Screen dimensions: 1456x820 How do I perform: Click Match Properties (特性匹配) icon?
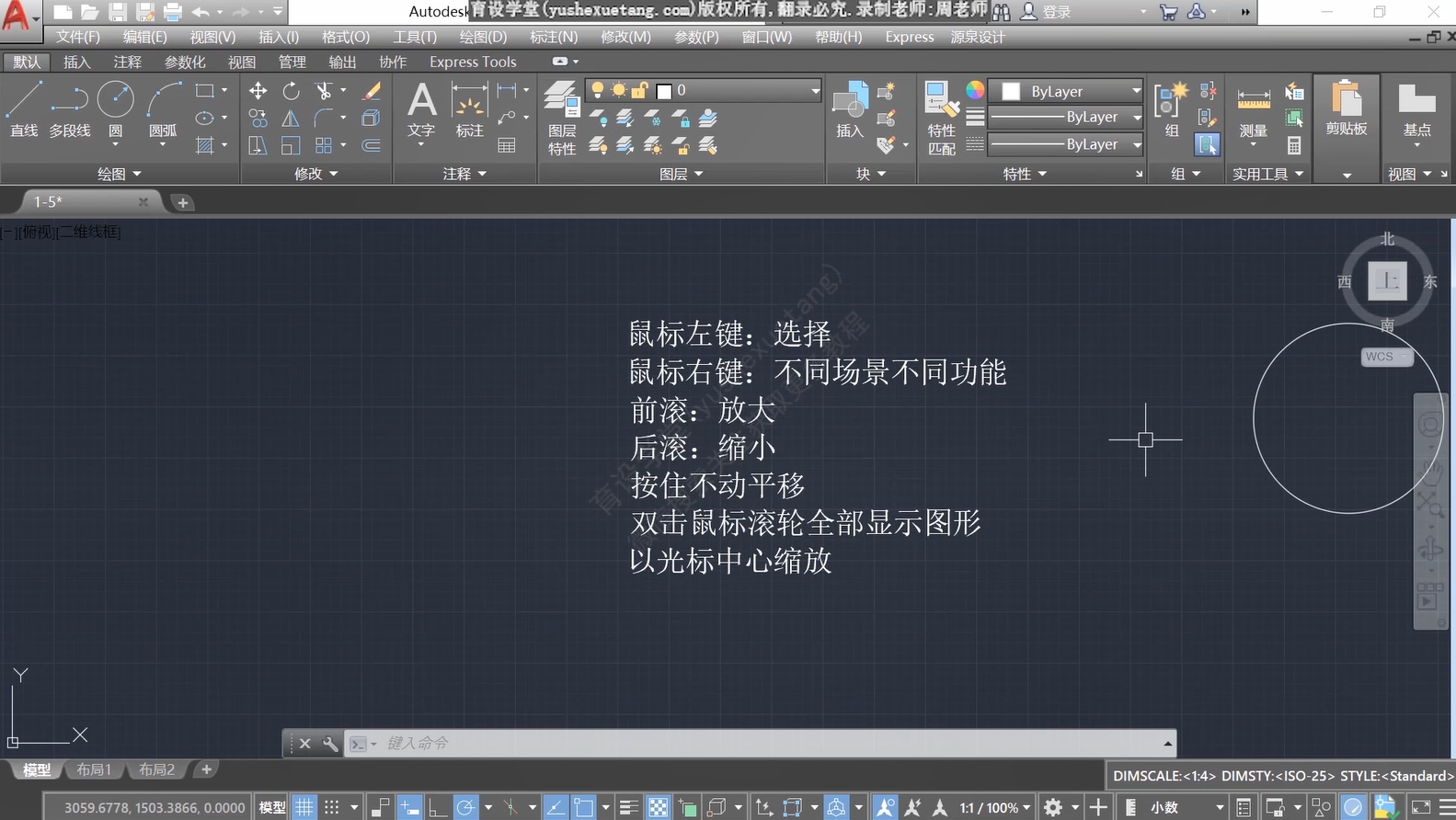click(941, 118)
